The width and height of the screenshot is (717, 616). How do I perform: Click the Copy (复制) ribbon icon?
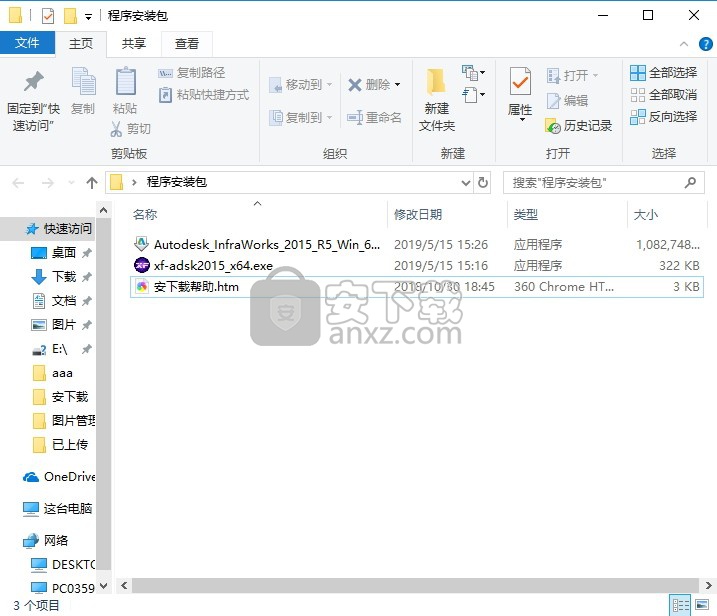pos(83,82)
